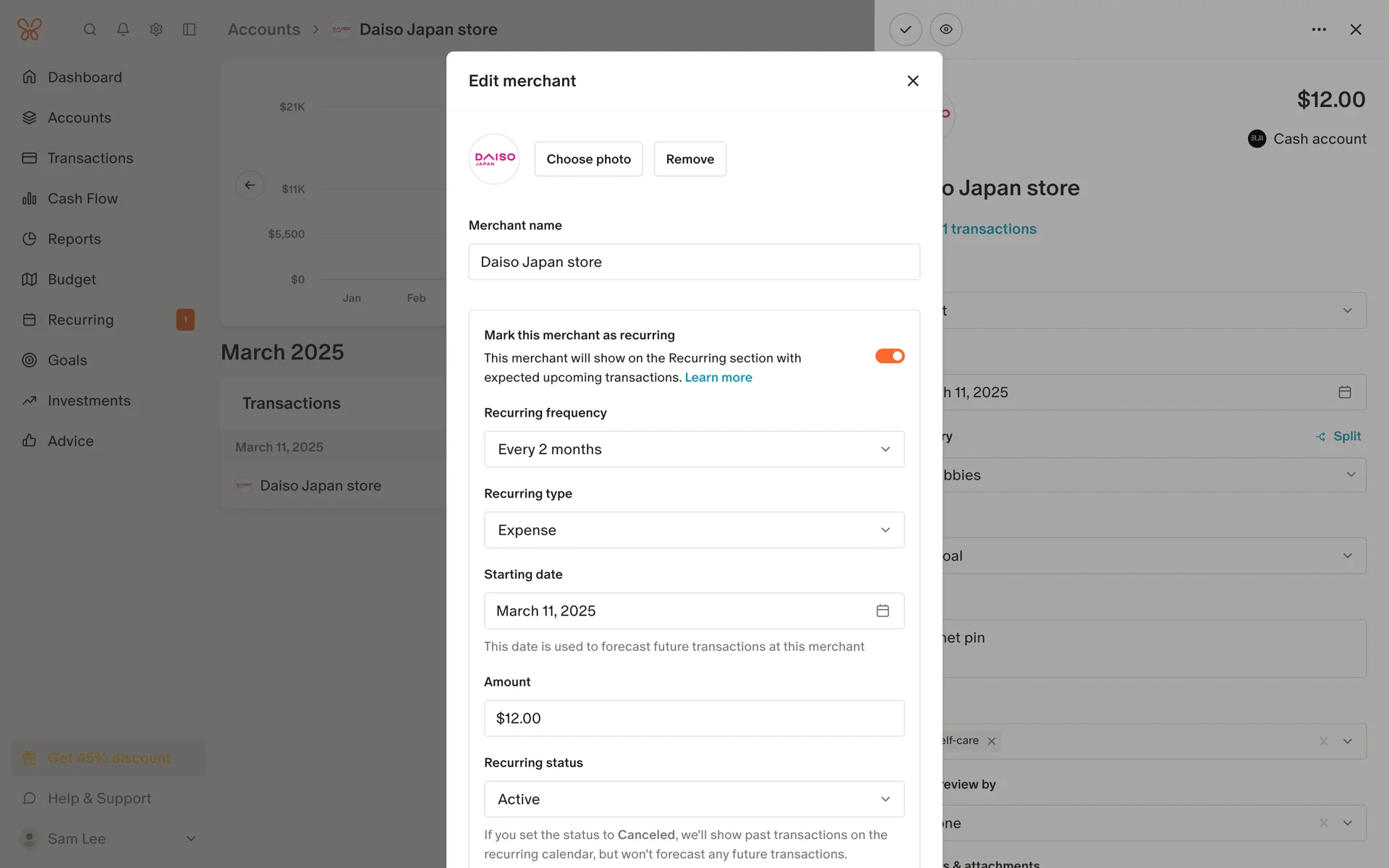This screenshot has width=1389, height=868.
Task: Click the Choose photo button
Action: pyautogui.click(x=588, y=159)
